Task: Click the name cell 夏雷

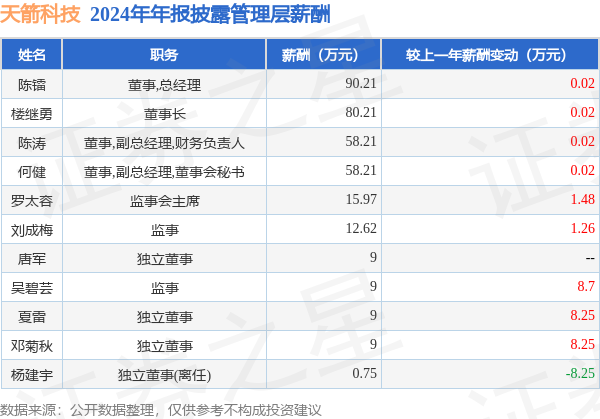Action: click(32, 317)
